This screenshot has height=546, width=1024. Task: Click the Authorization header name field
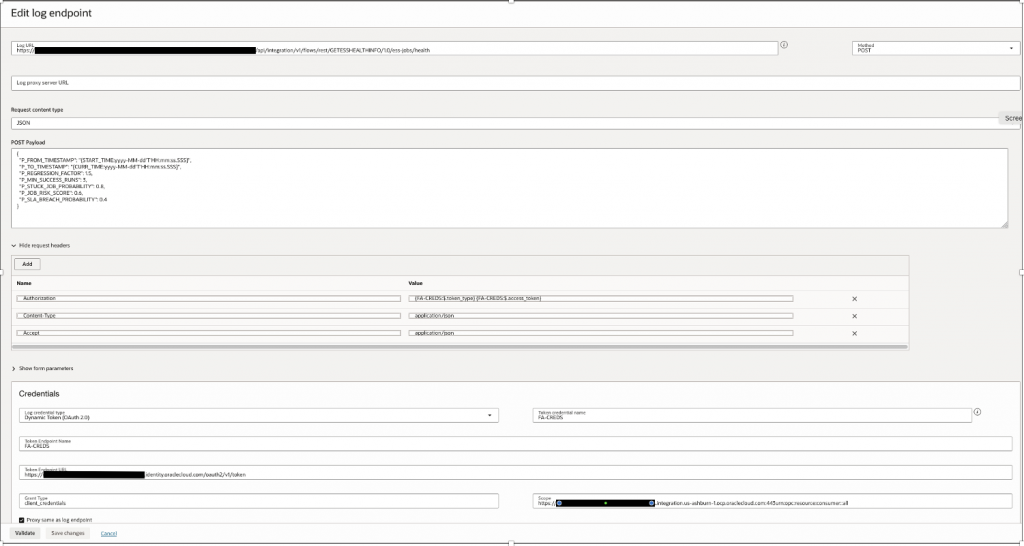pos(208,298)
